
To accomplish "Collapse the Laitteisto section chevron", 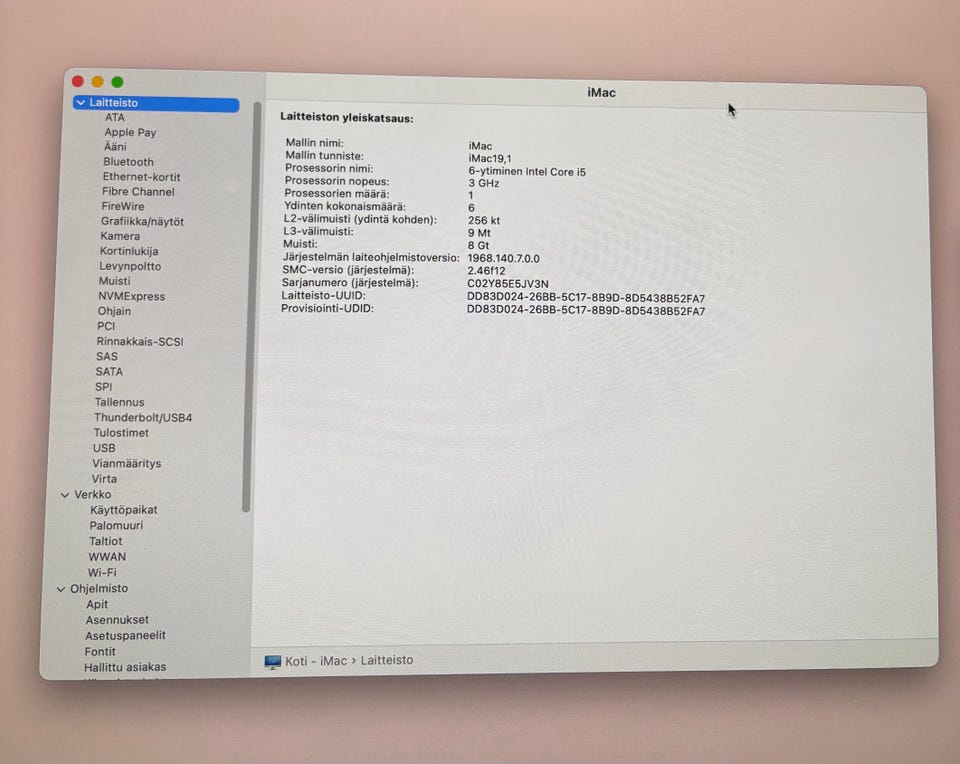I will (81, 103).
